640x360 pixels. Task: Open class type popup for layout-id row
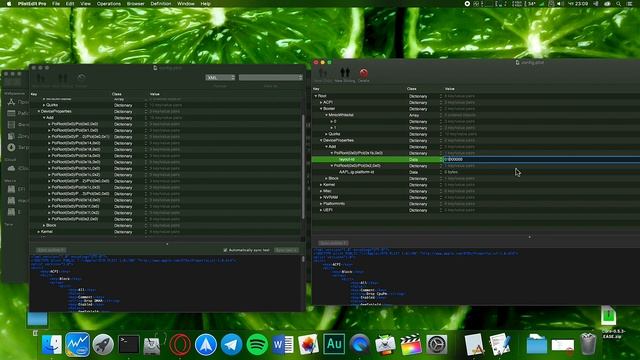pyautogui.click(x=441, y=160)
